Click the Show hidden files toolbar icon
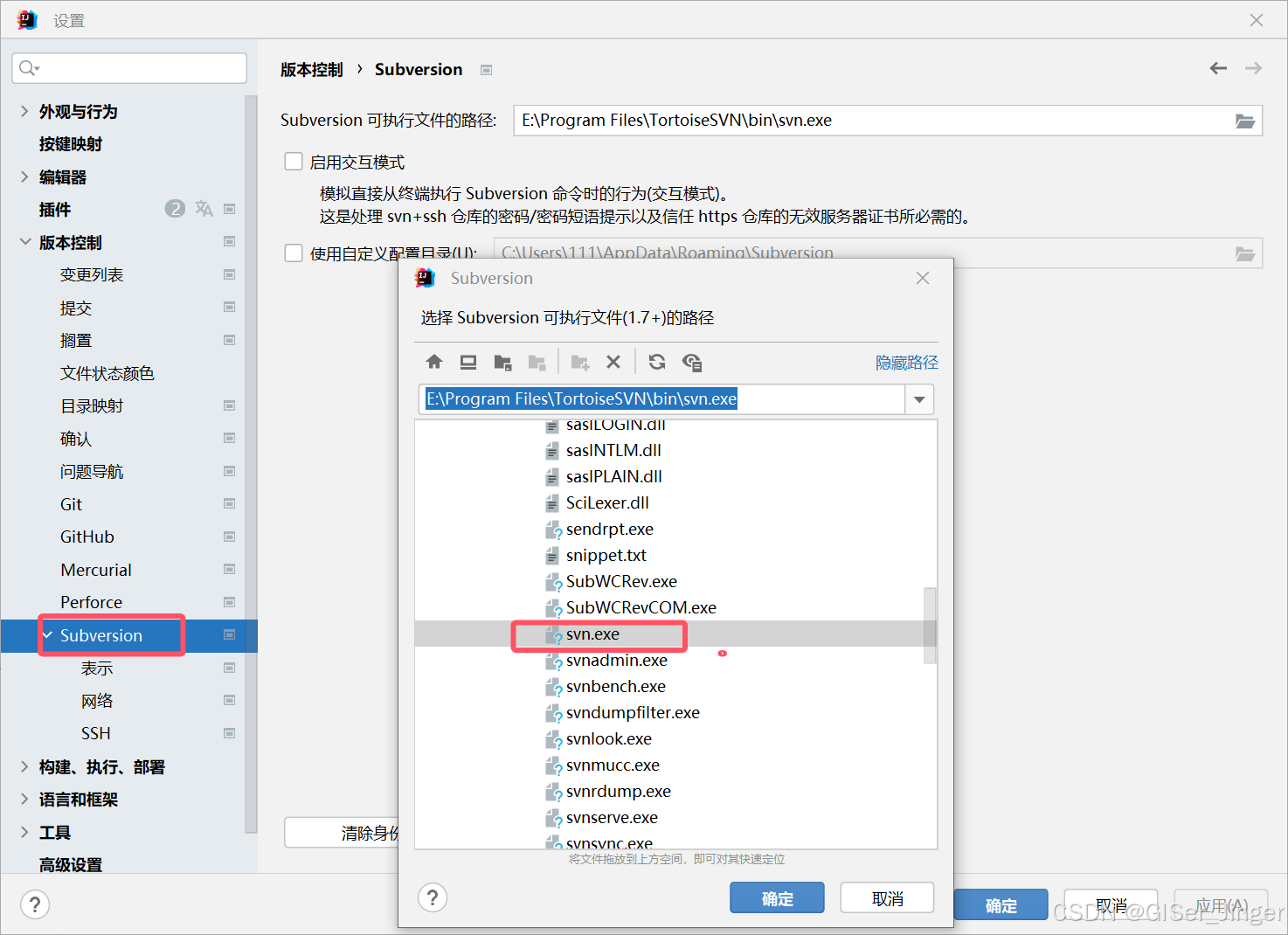Screen dimensions: 1288x935 692,362
